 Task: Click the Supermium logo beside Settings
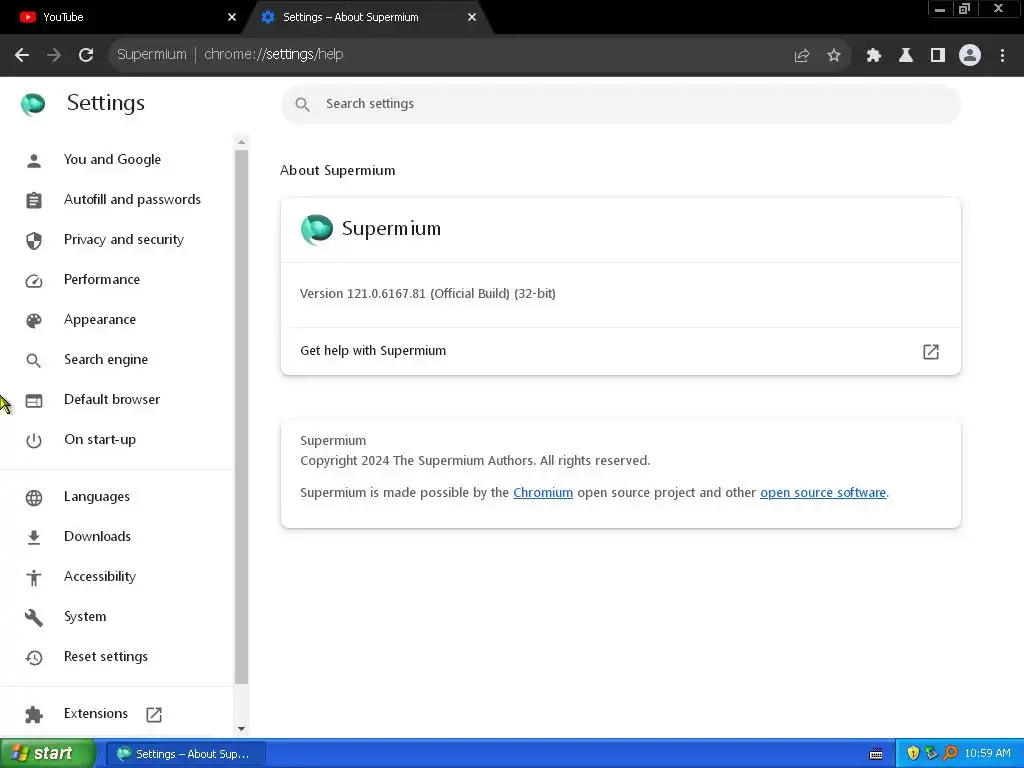click(33, 104)
